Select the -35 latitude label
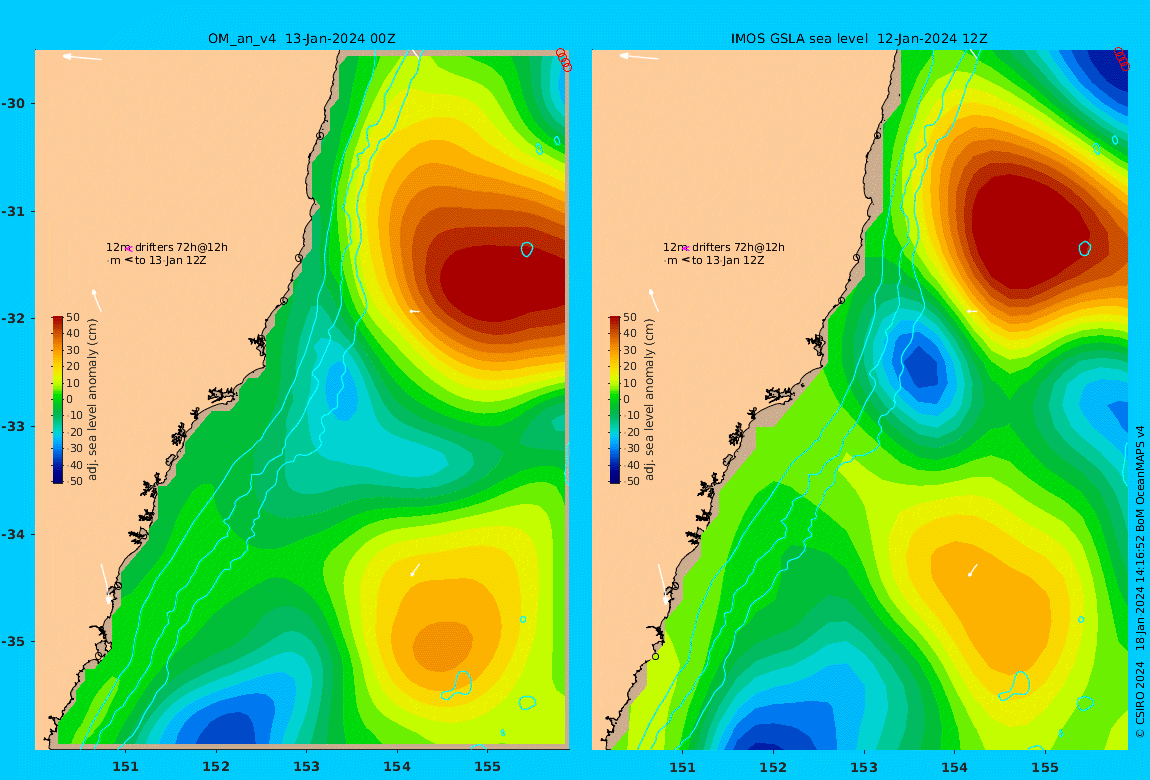Image resolution: width=1150 pixels, height=780 pixels. (x=12, y=641)
